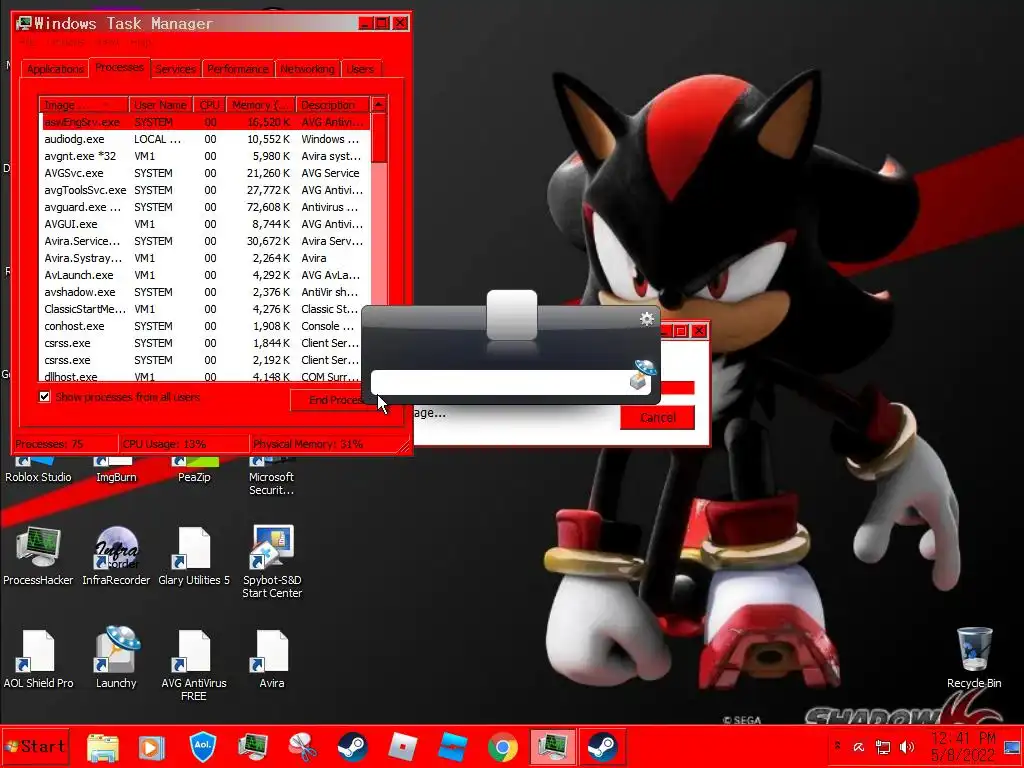Open the taskbar clock and date
The image size is (1024, 768).
coord(963,746)
